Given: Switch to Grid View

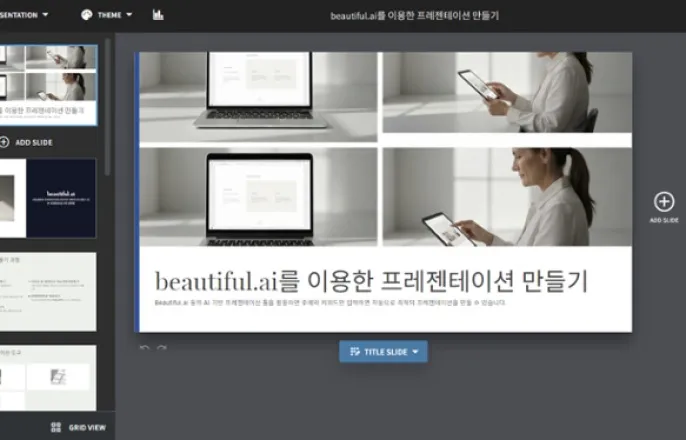Looking at the screenshot, I should point(79,427).
